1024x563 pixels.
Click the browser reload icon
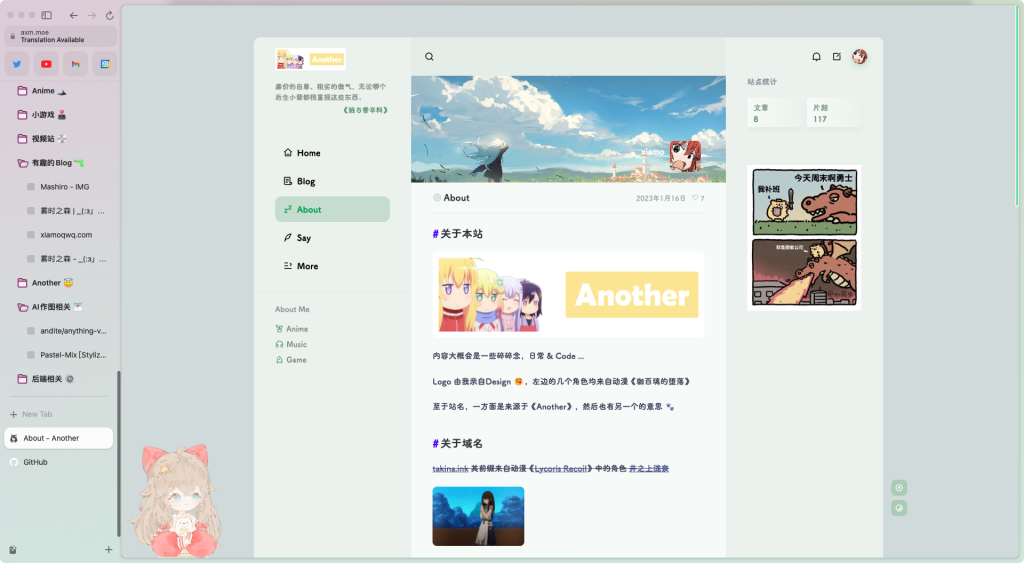click(109, 15)
